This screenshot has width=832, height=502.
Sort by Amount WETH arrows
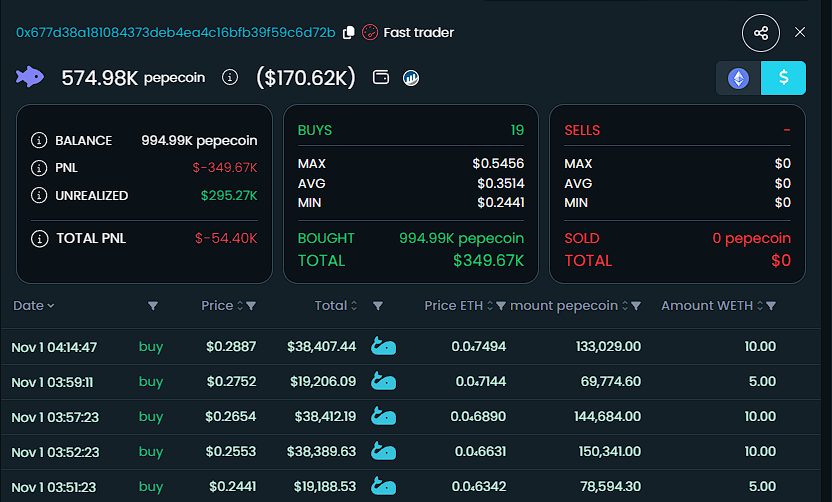pos(760,306)
